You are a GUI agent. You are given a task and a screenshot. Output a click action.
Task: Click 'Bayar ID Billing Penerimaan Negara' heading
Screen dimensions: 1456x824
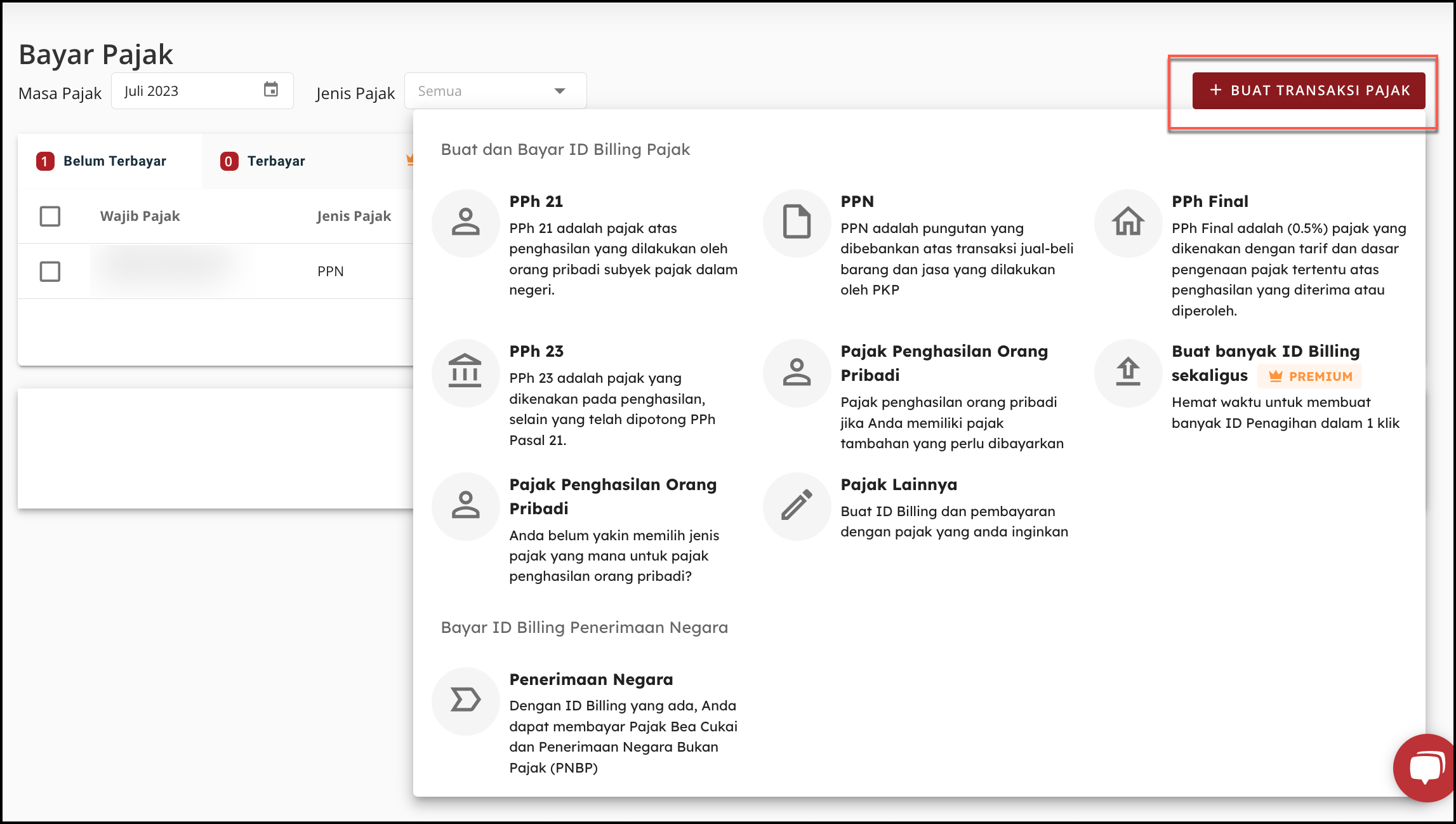585,627
